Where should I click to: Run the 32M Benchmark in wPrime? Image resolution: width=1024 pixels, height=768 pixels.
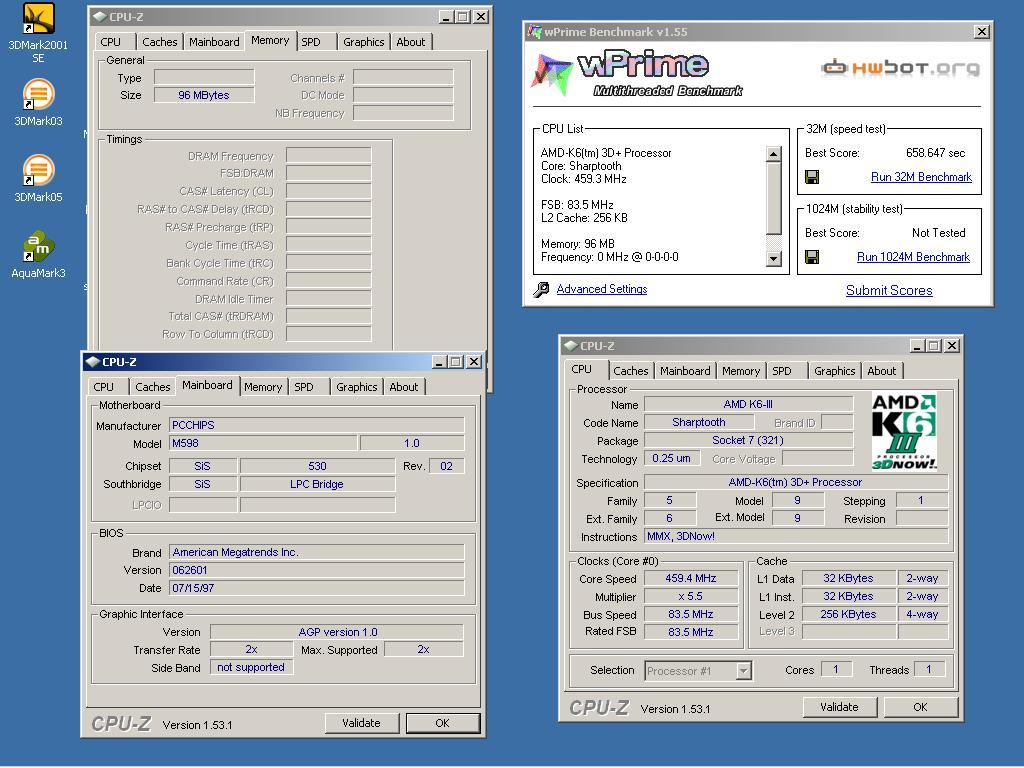pos(921,177)
